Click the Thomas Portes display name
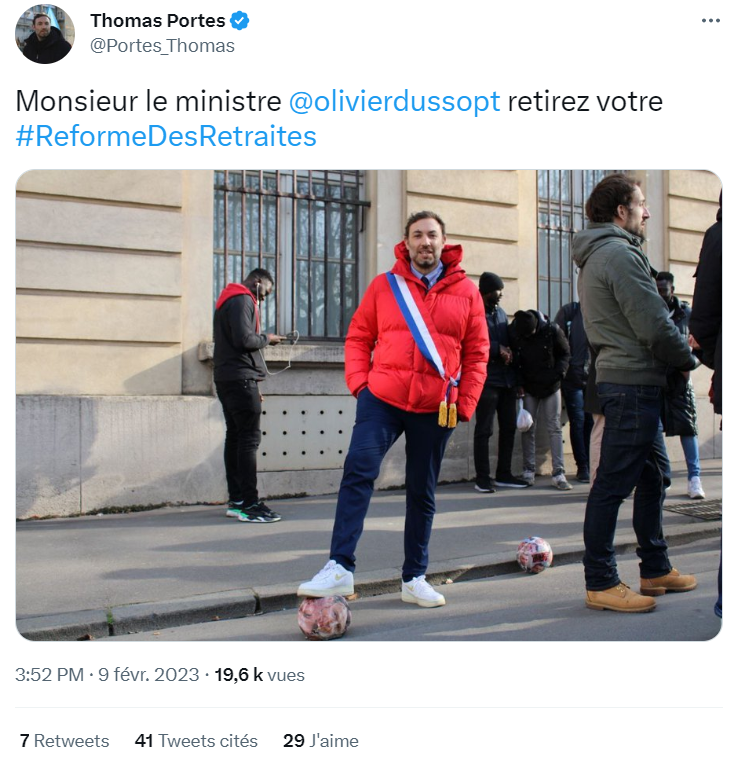This screenshot has width=740, height=765. 158,20
